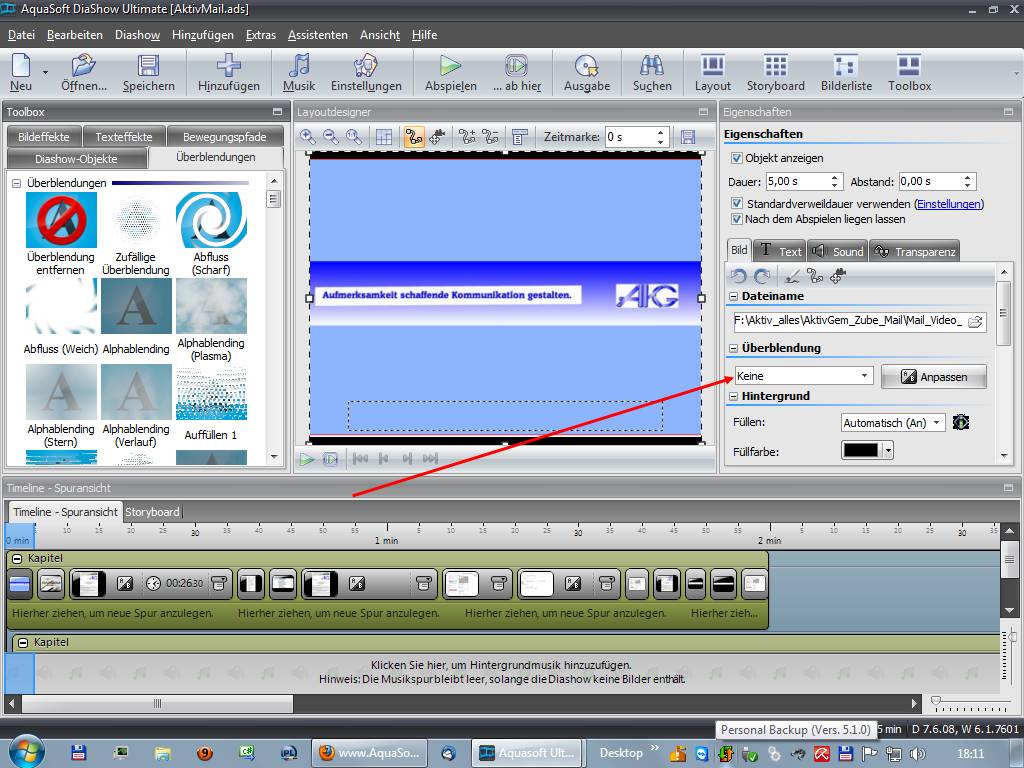Toggle the Objekt anzeigen checkbox
This screenshot has height=768, width=1024.
737,158
